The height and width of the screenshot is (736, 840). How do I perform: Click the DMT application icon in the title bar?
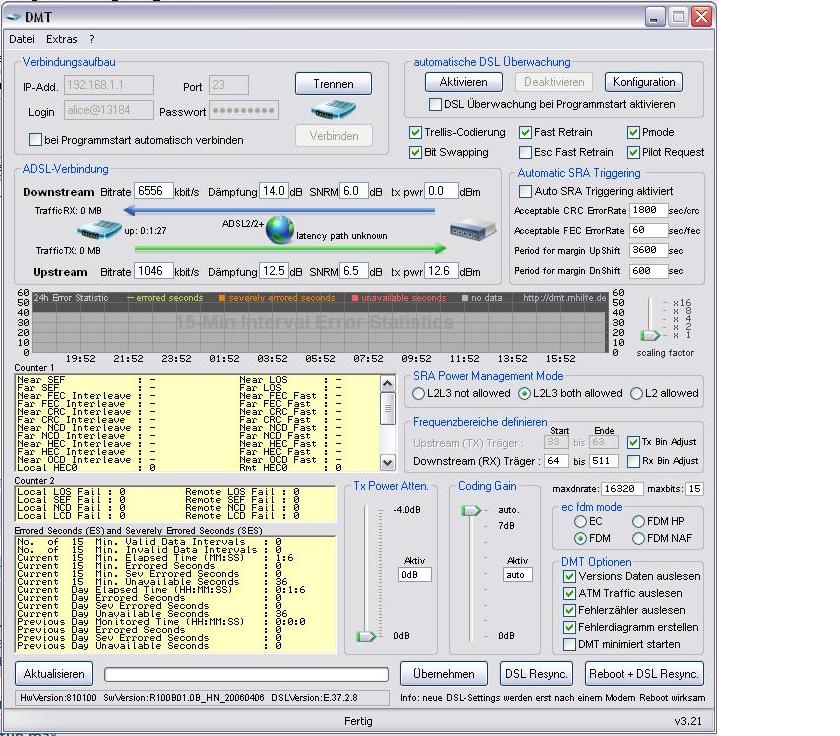15,17
